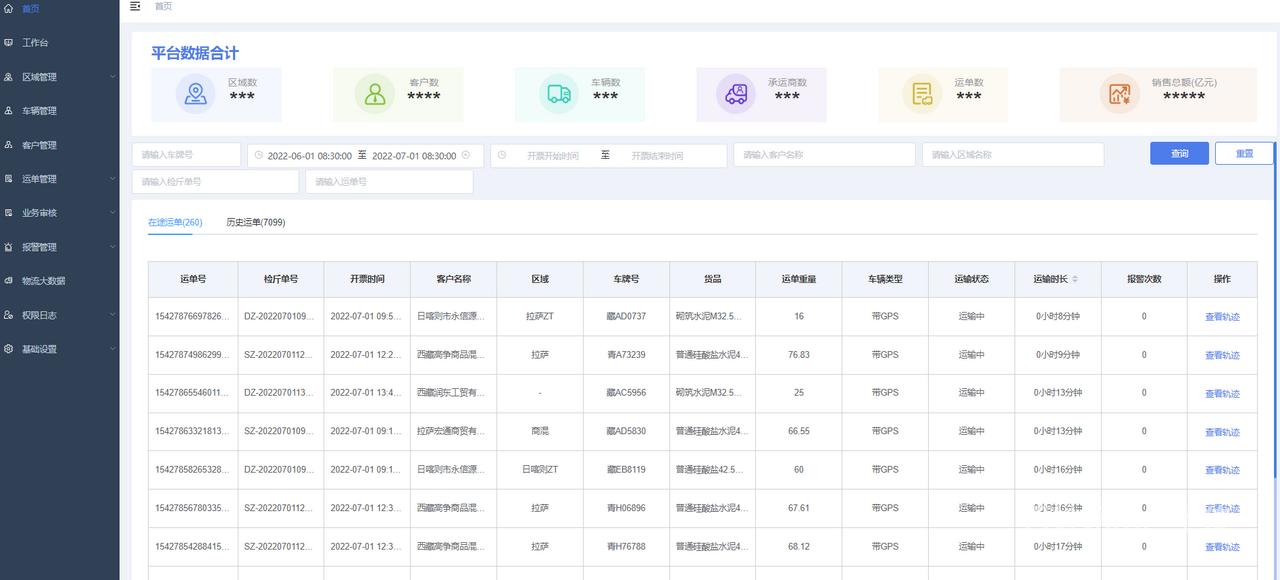Focus the 请输入检斤单号 input field
Image resolution: width=1280 pixels, height=580 pixels.
pos(215,182)
